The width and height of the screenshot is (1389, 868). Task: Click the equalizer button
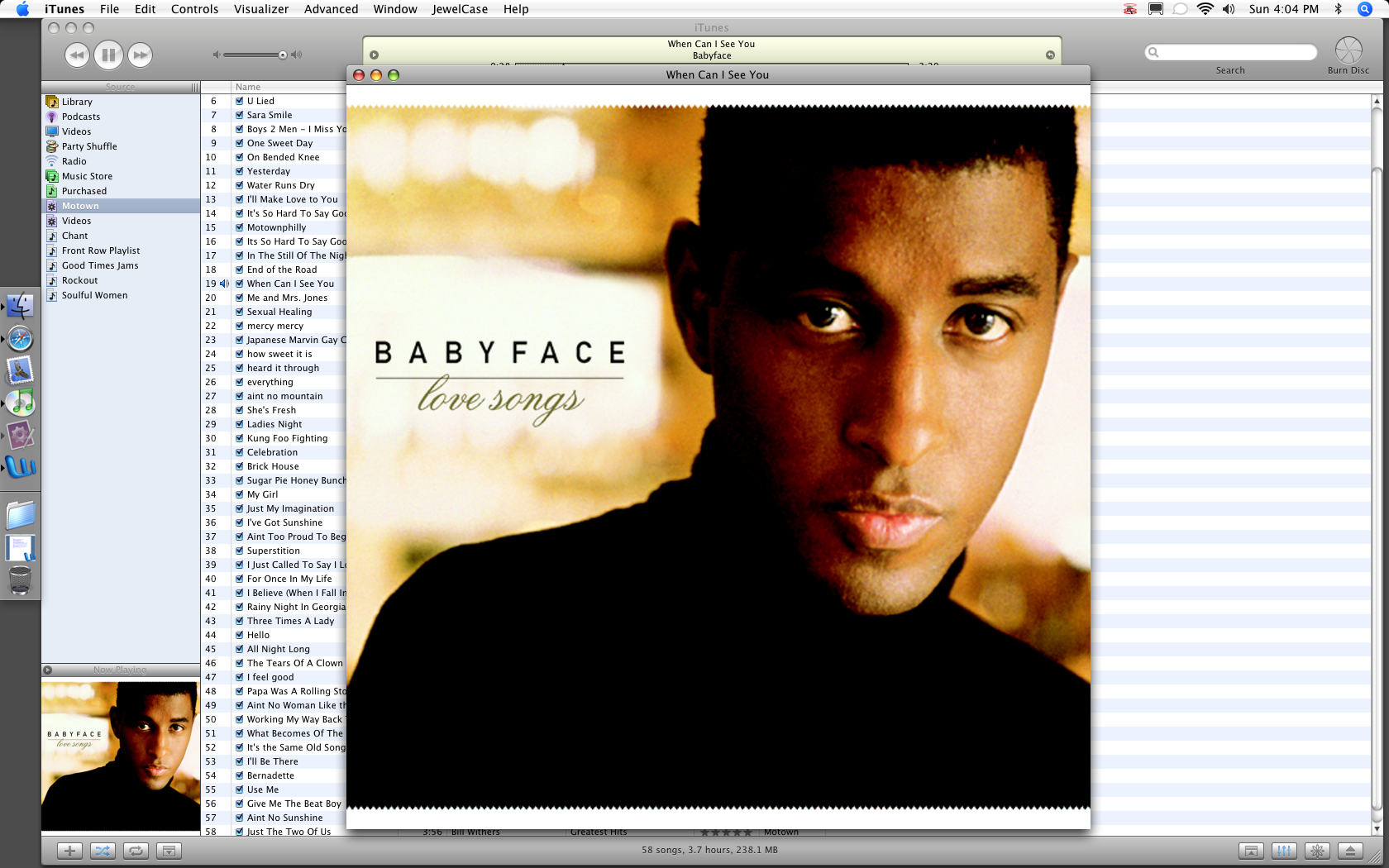pyautogui.click(x=1284, y=851)
